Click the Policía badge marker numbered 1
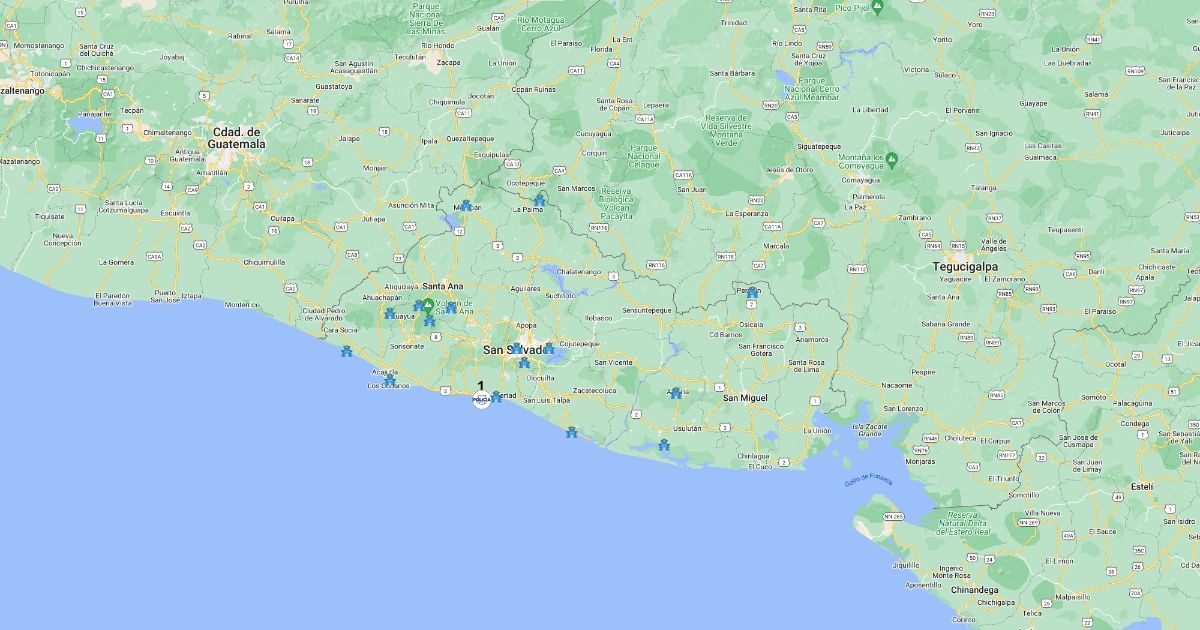1200x630 pixels. pyautogui.click(x=481, y=398)
